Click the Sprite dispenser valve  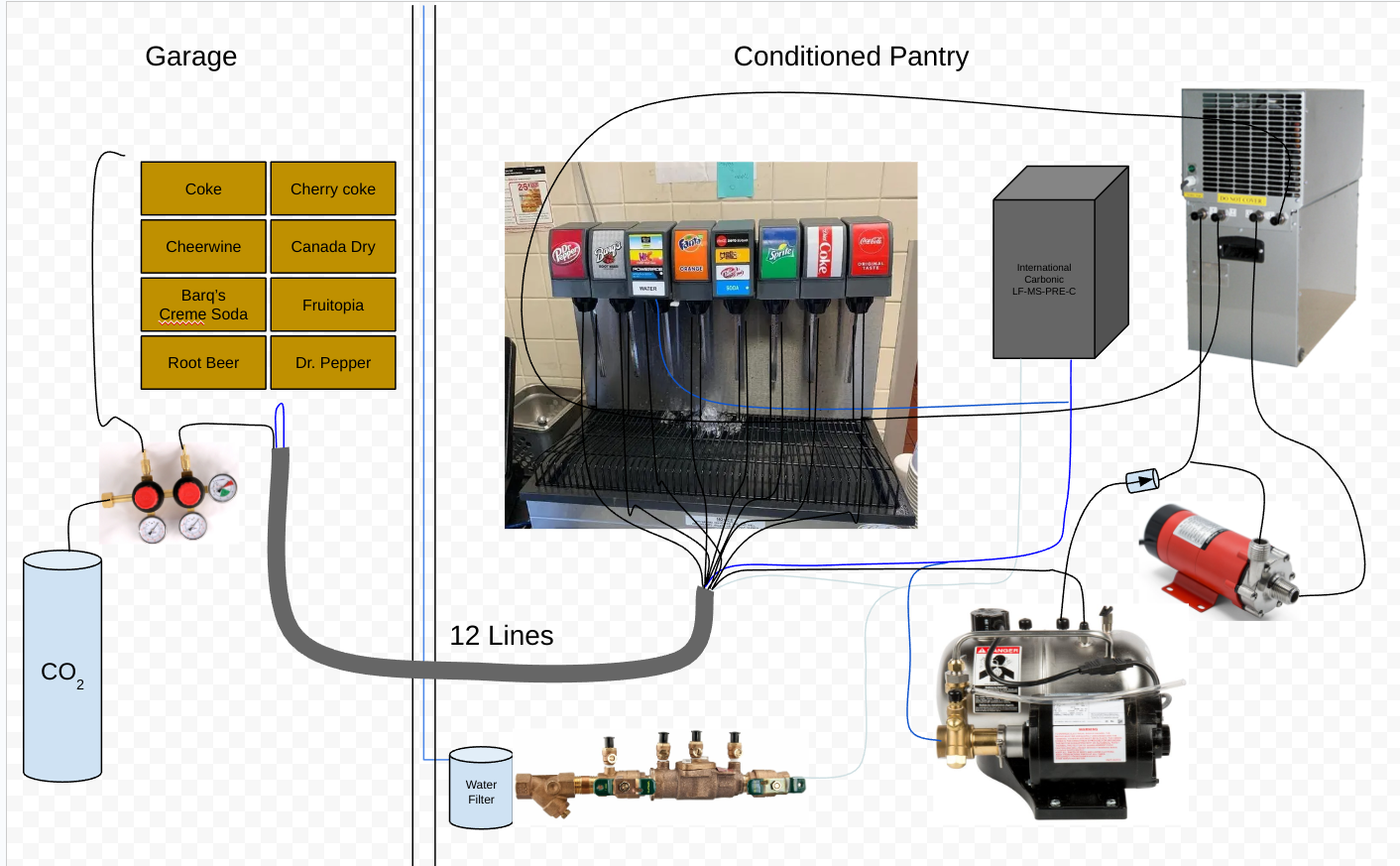[x=779, y=259]
